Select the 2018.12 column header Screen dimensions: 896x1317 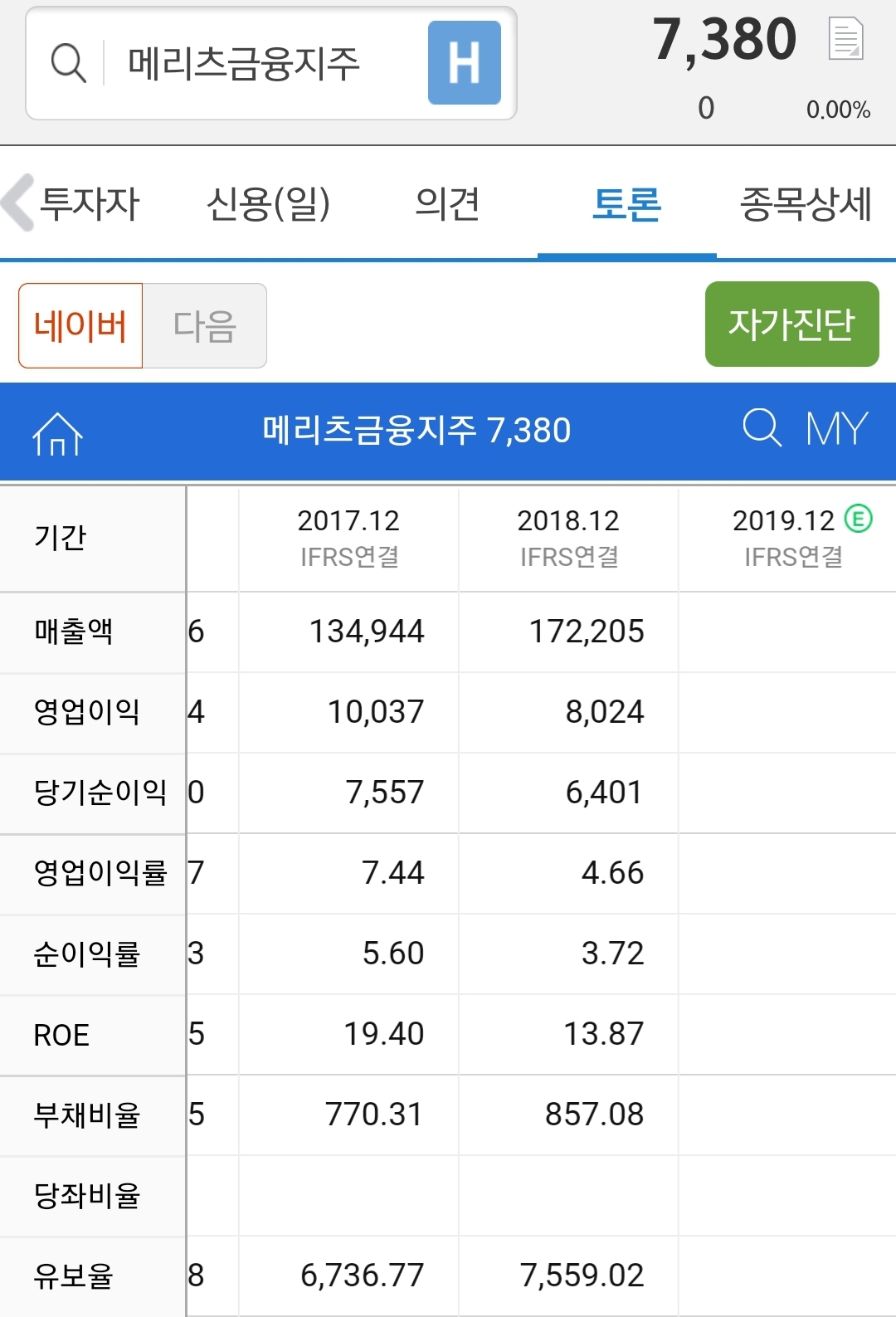click(568, 538)
